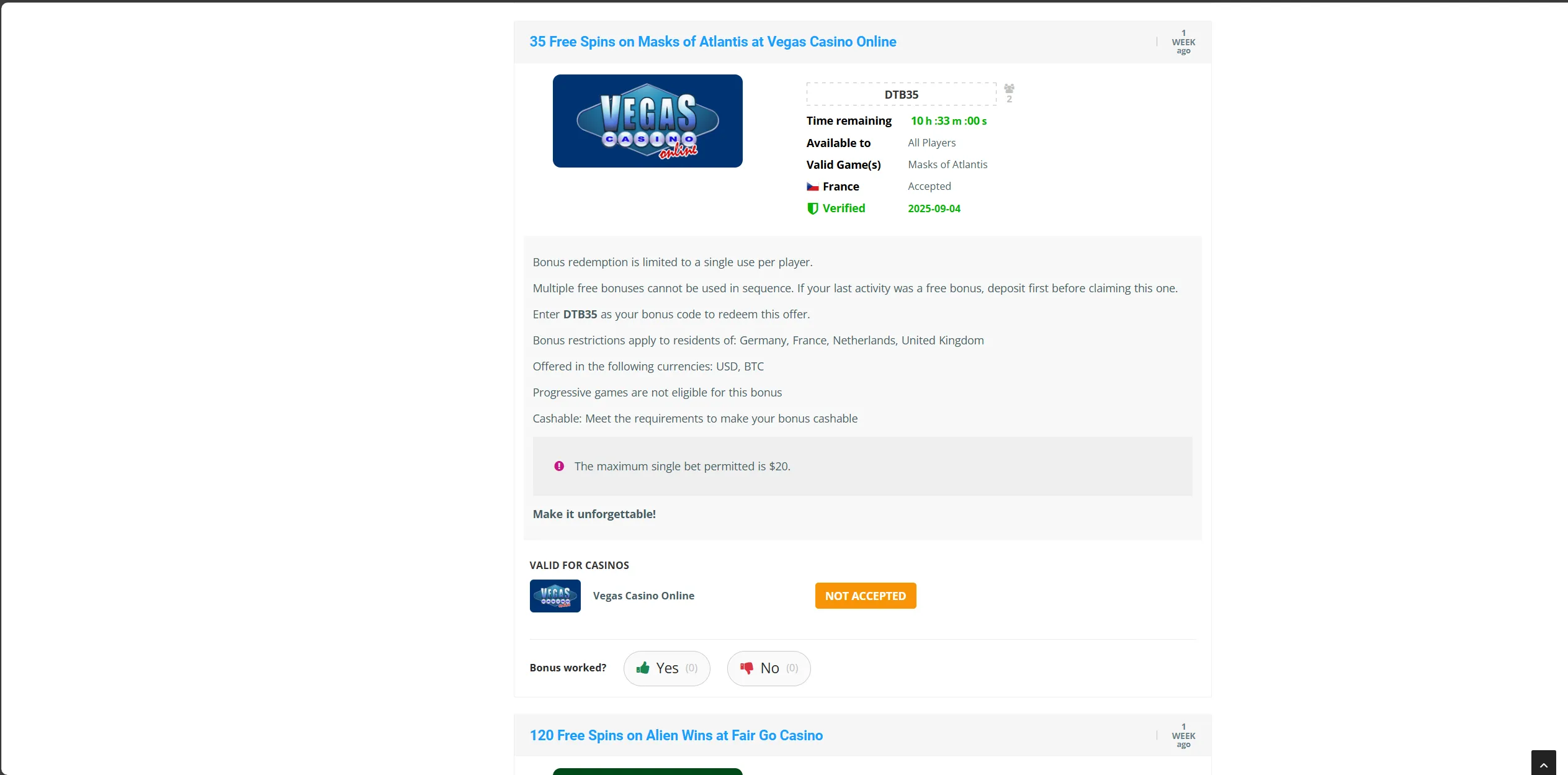The width and height of the screenshot is (1568, 775).
Task: Click the green thumbs-up icon
Action: click(x=643, y=668)
